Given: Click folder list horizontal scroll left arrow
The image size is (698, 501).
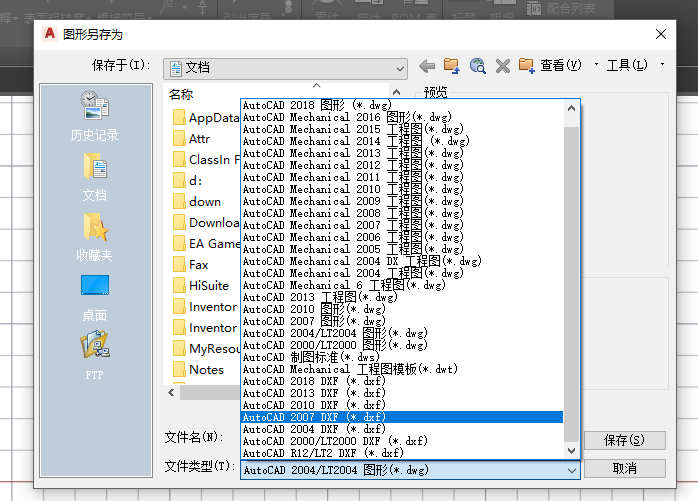Looking at the screenshot, I should [x=171, y=393].
